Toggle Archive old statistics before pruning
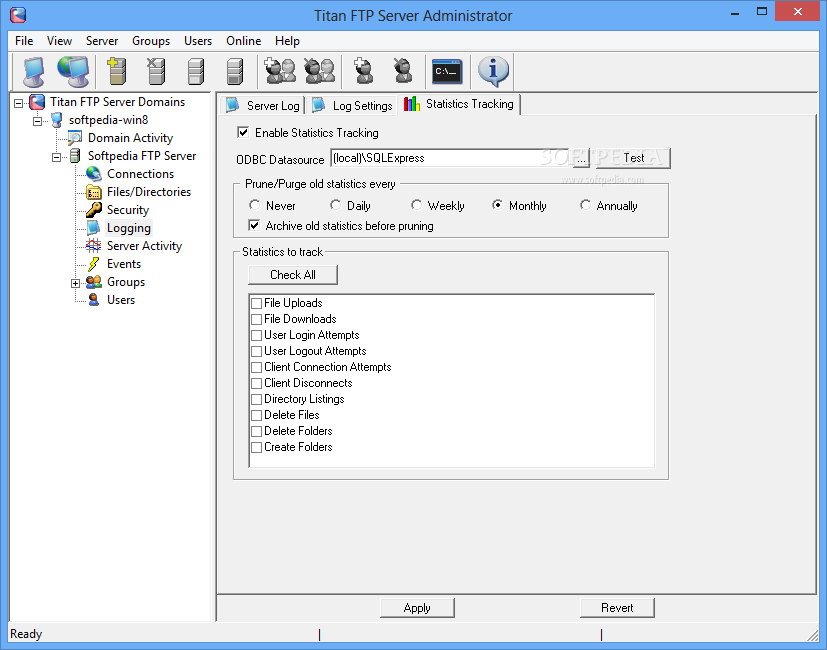The width and height of the screenshot is (827, 650). coord(254,226)
